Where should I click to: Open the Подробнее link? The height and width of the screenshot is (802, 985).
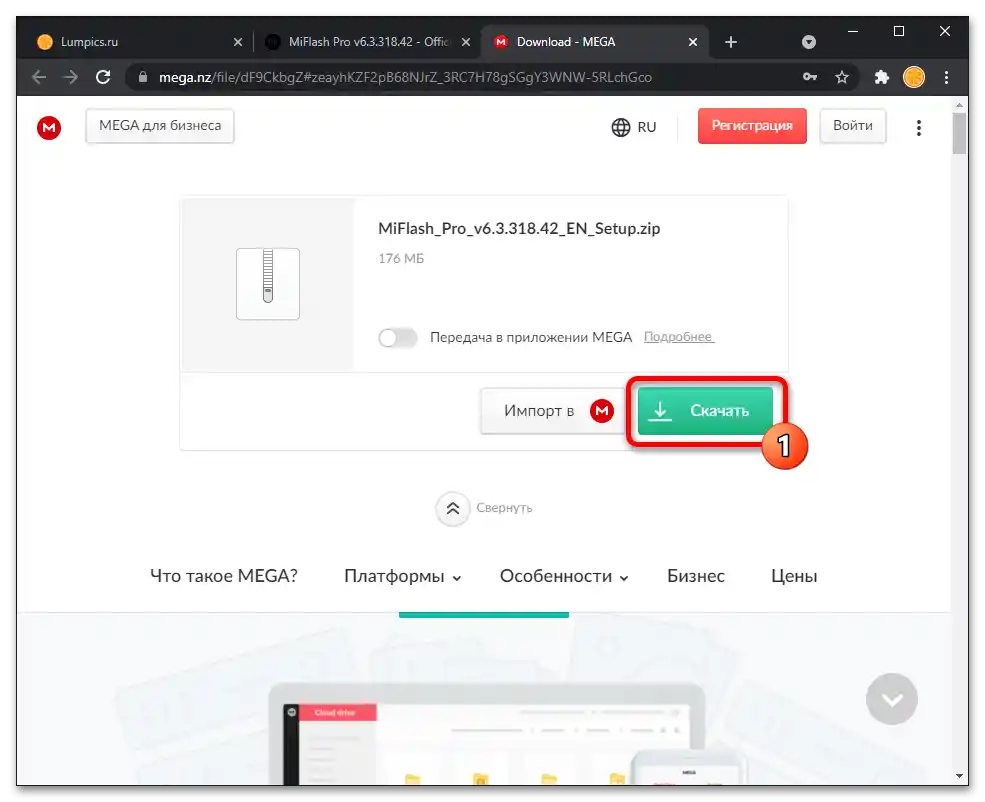point(678,336)
